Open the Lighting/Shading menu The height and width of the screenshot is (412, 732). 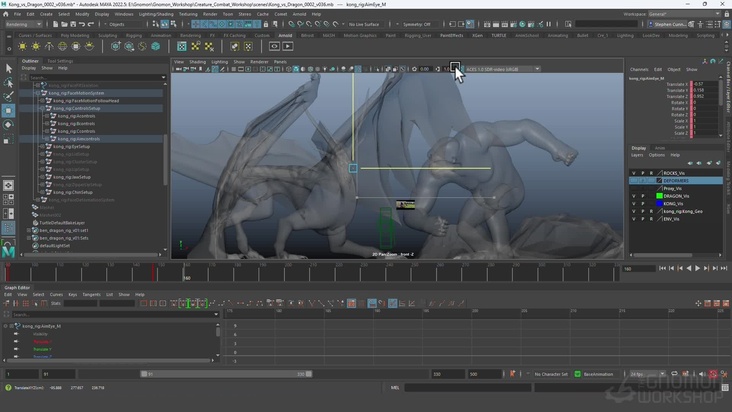point(155,14)
